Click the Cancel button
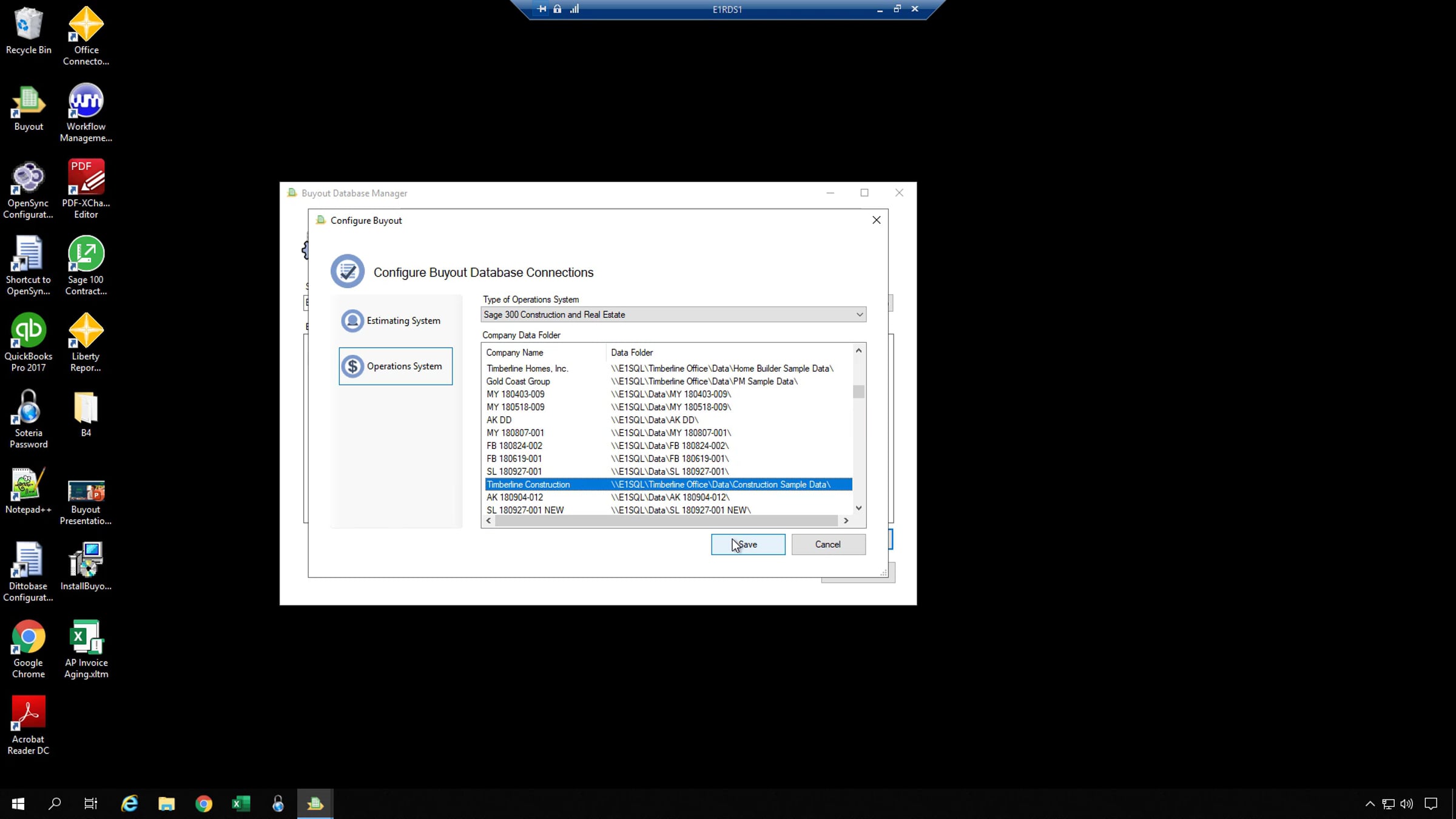The image size is (1456, 819). coord(827,544)
